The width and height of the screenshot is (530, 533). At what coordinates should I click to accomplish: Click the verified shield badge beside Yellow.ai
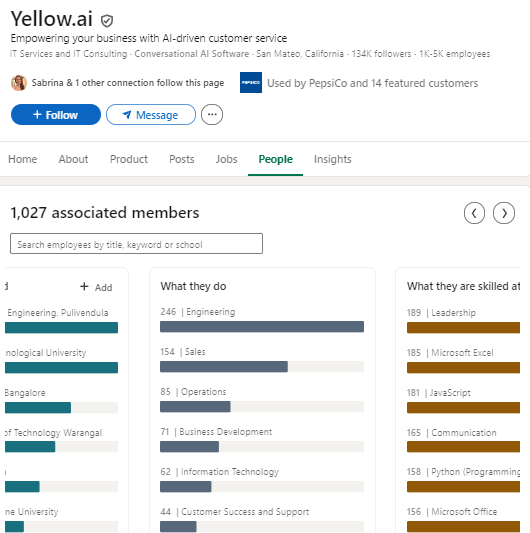click(107, 21)
